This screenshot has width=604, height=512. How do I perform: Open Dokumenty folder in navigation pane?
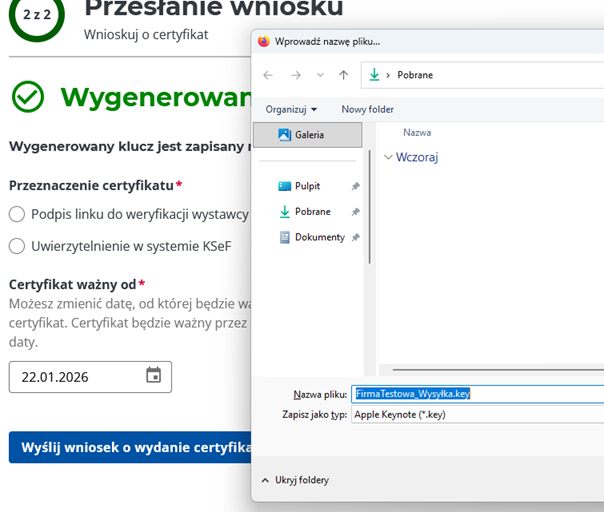coord(319,237)
